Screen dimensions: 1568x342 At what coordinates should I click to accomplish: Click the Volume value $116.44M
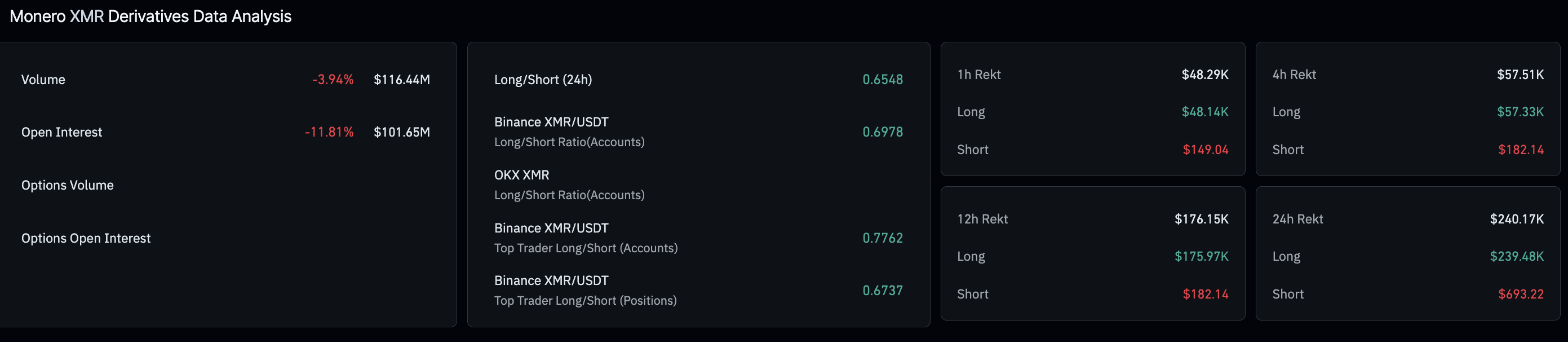(401, 80)
